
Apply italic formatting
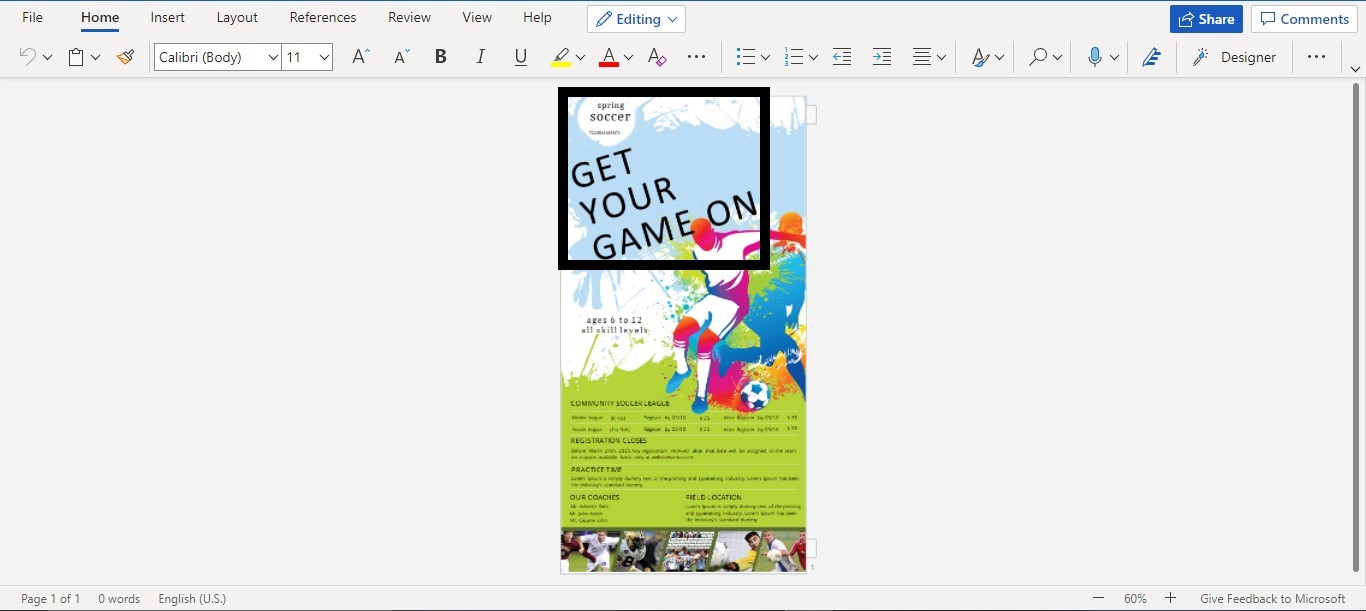pos(480,57)
